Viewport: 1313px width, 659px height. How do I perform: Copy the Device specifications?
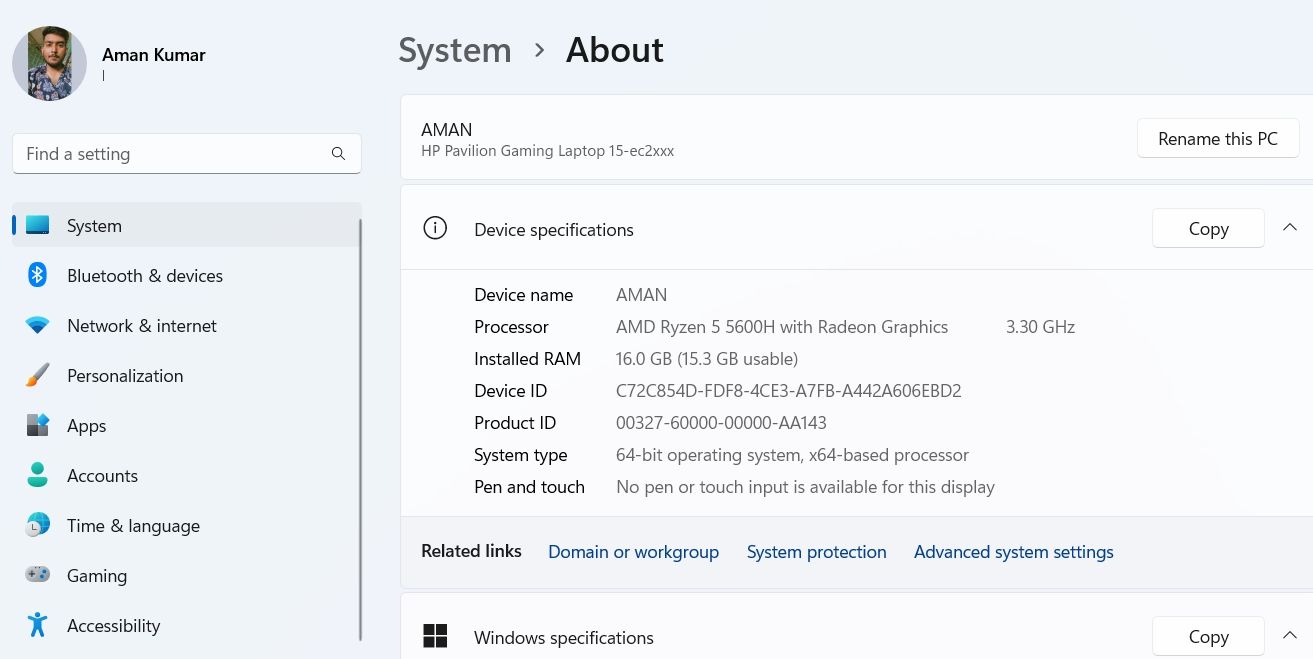point(1208,229)
